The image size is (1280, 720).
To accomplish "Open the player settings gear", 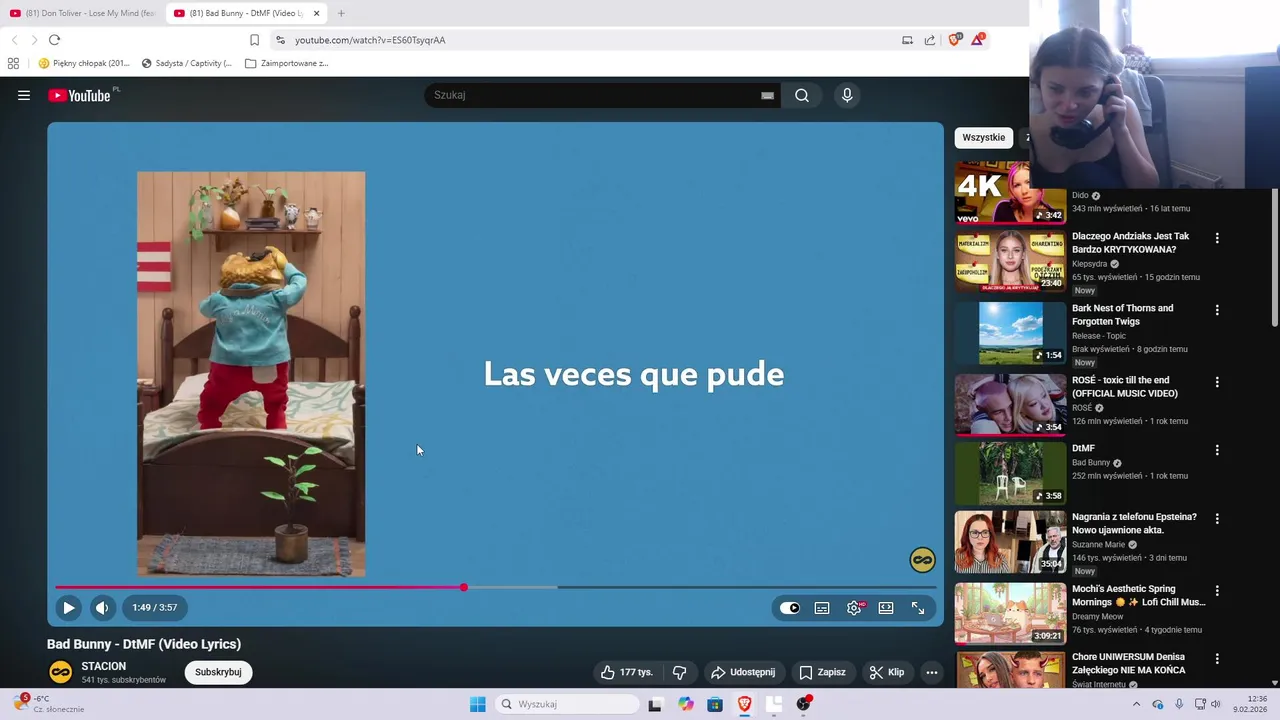I will (854, 608).
